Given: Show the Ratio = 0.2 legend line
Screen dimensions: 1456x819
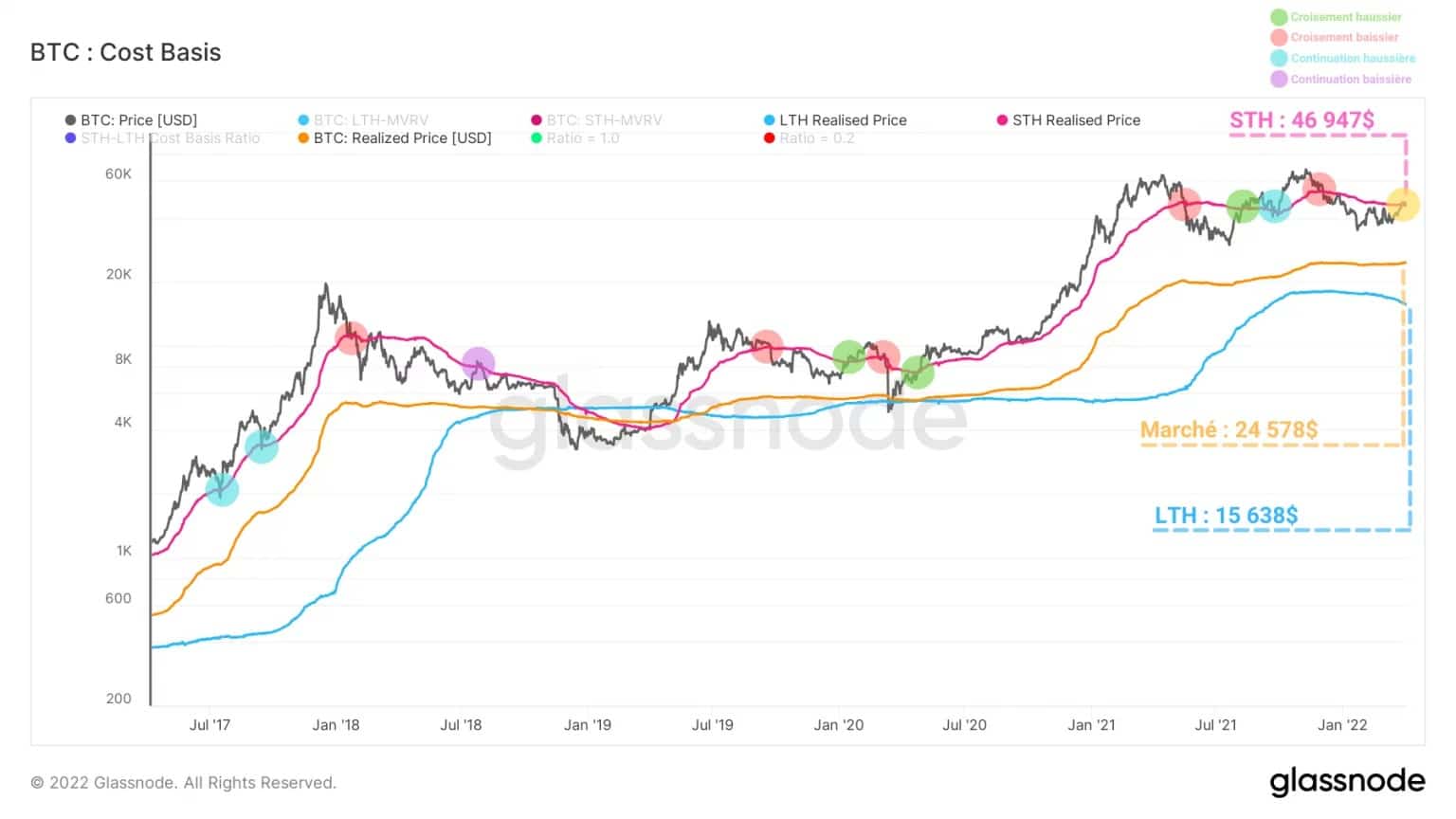Looking at the screenshot, I should click(809, 138).
